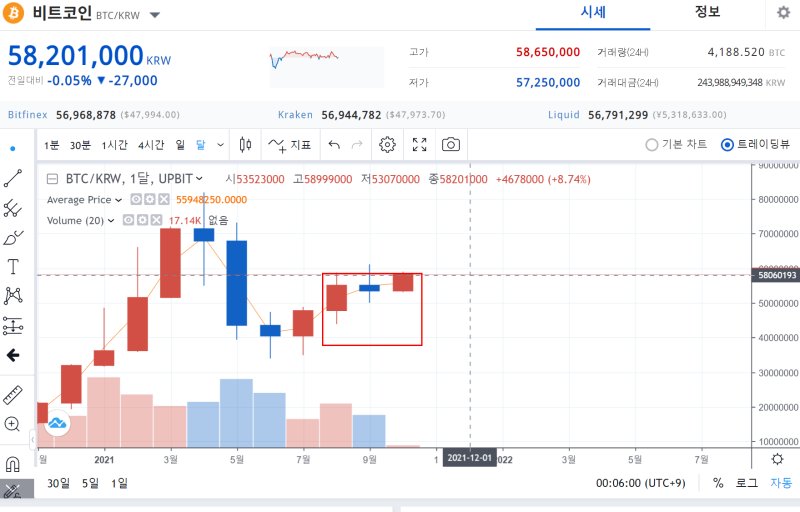Select the blue dot cursor tool

pos(13,149)
